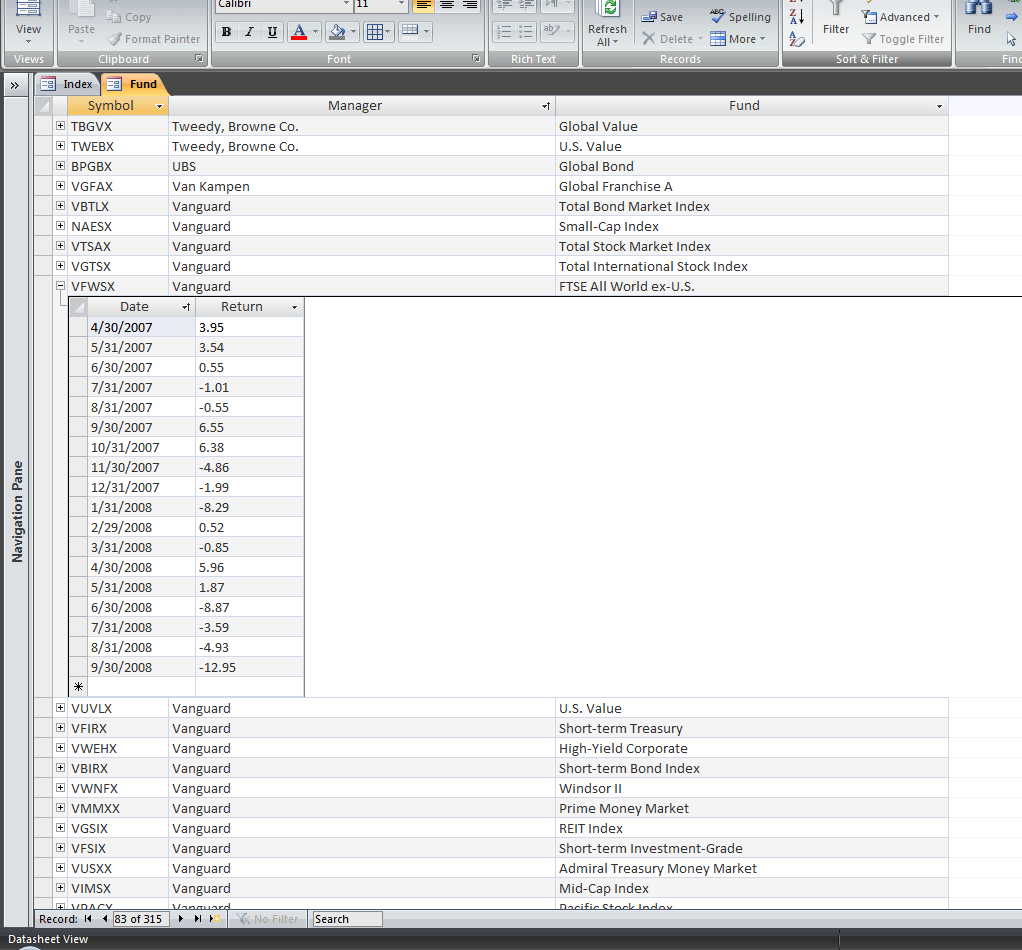
Task: Sort descending with the Z-to-A icon
Action: (x=796, y=17)
